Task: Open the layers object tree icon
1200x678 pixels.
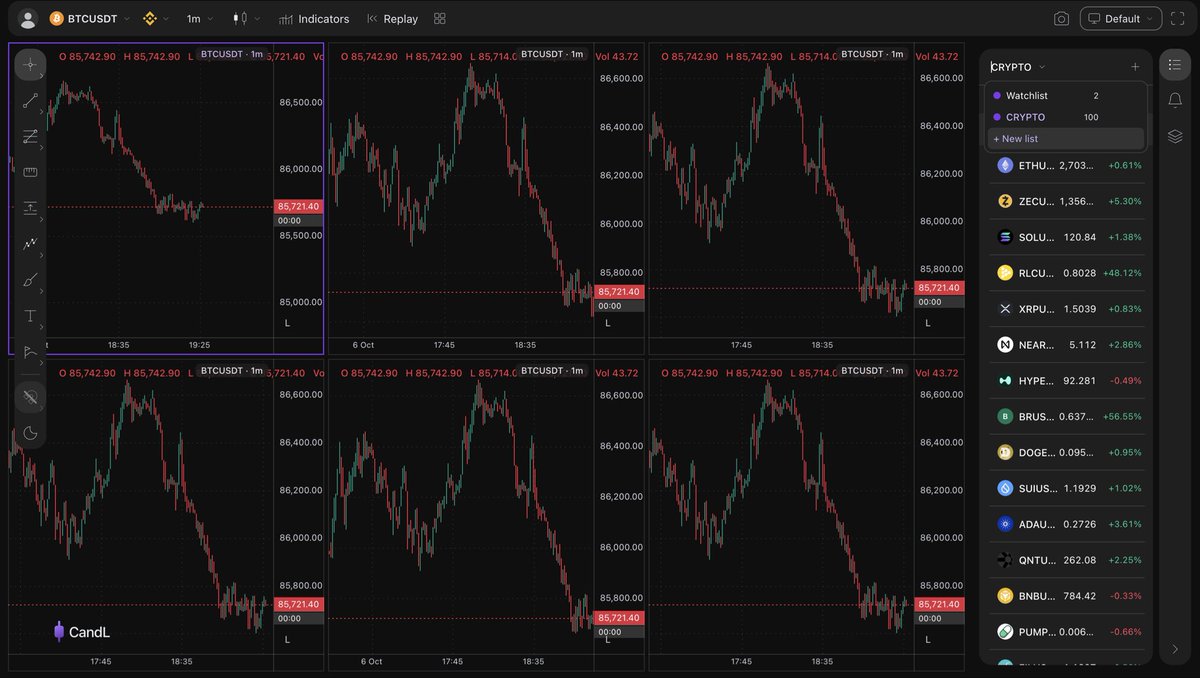Action: tap(1175, 136)
